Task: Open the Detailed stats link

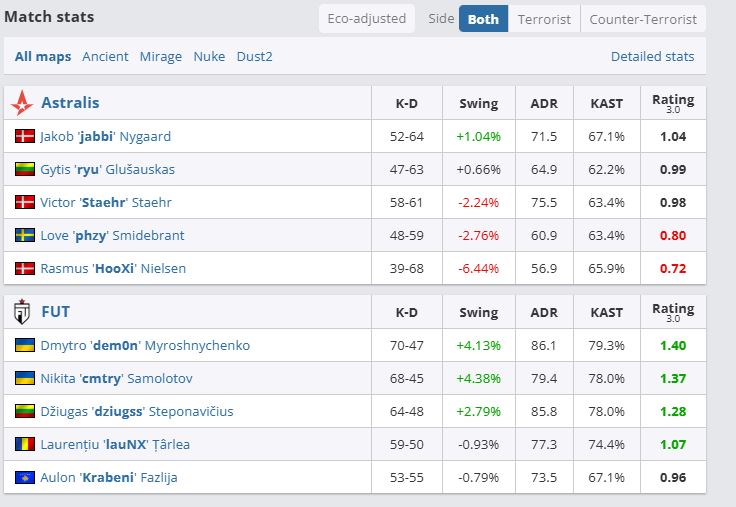Action: click(x=652, y=56)
